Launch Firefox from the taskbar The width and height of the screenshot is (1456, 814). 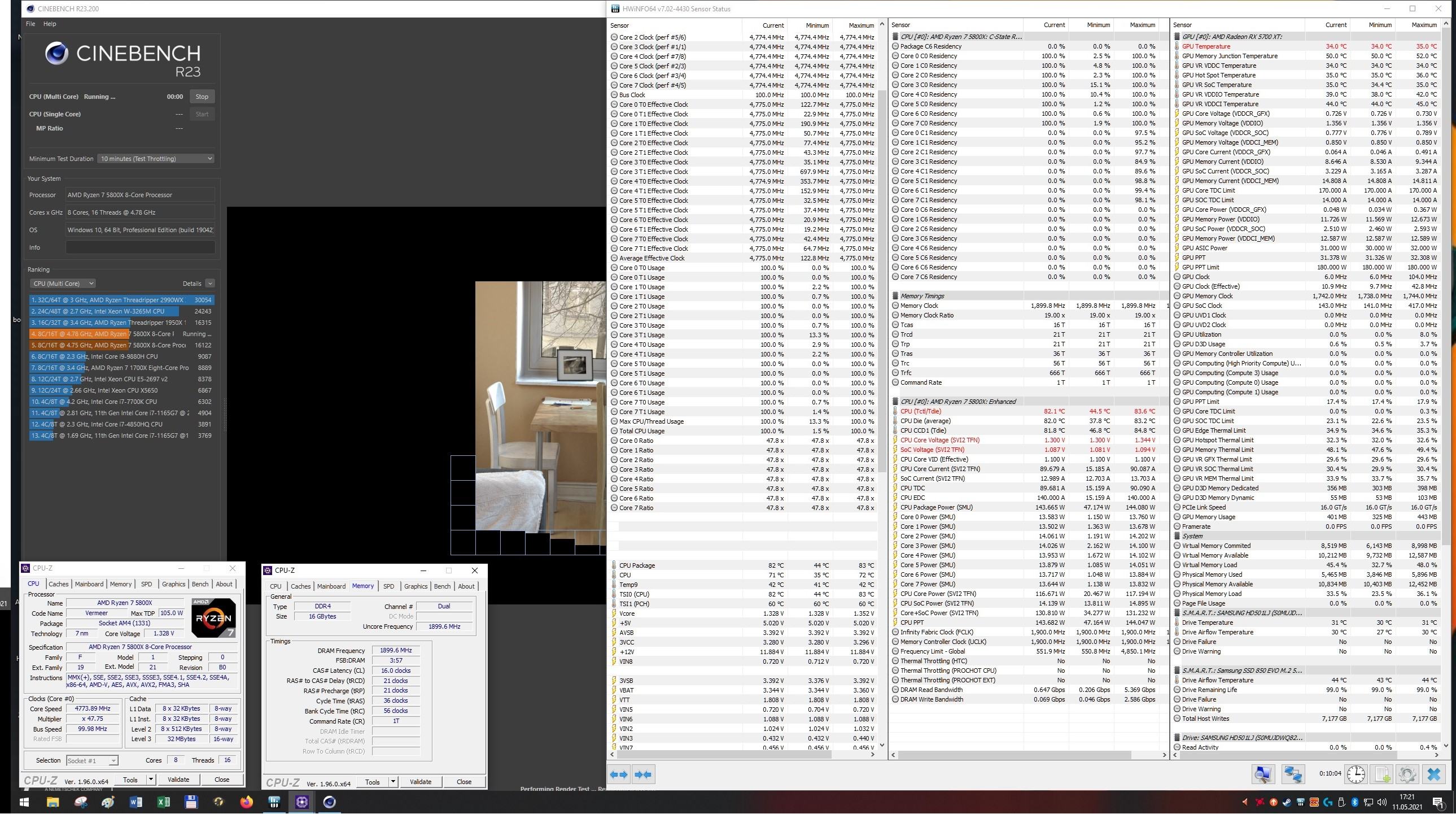point(247,802)
